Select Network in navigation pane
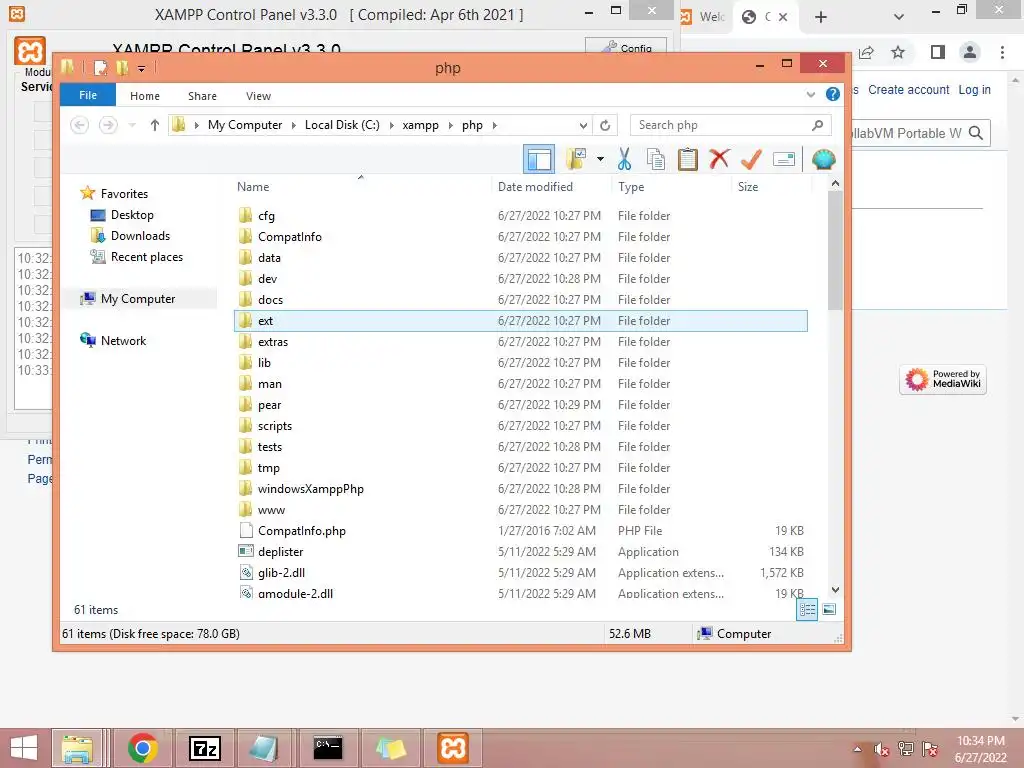This screenshot has height=768, width=1024. 123,340
